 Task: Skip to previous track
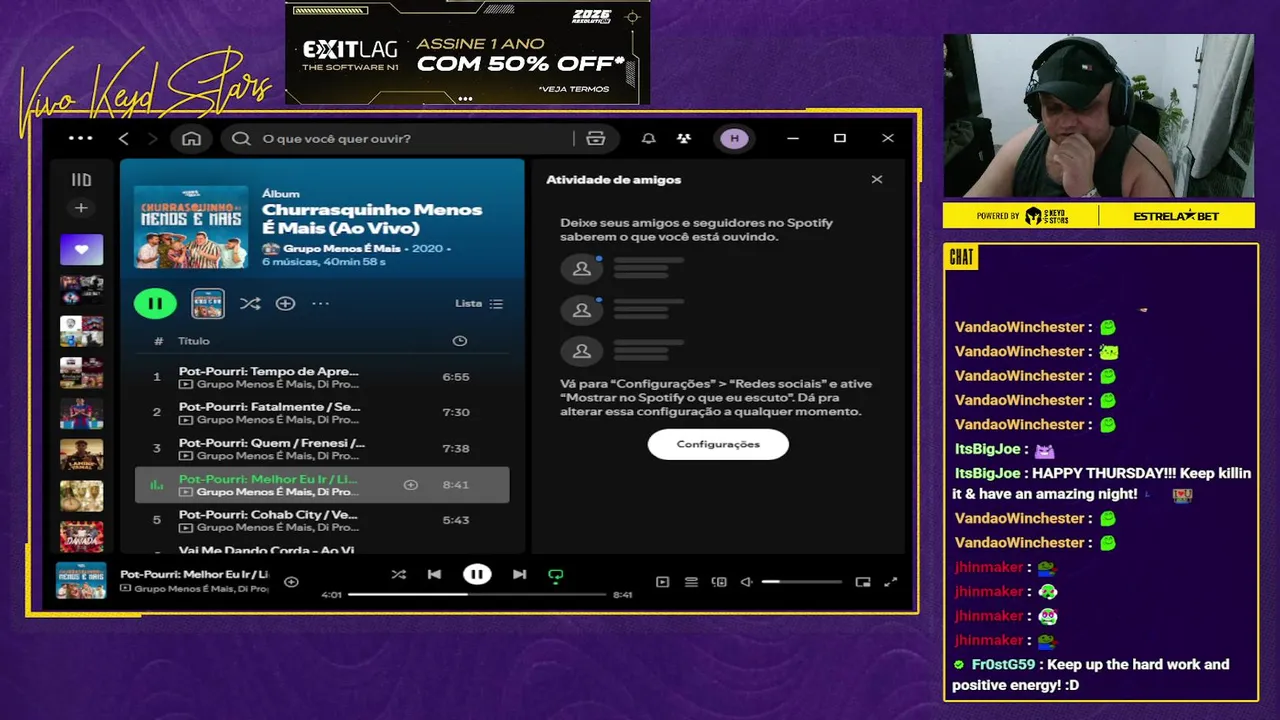coord(434,574)
